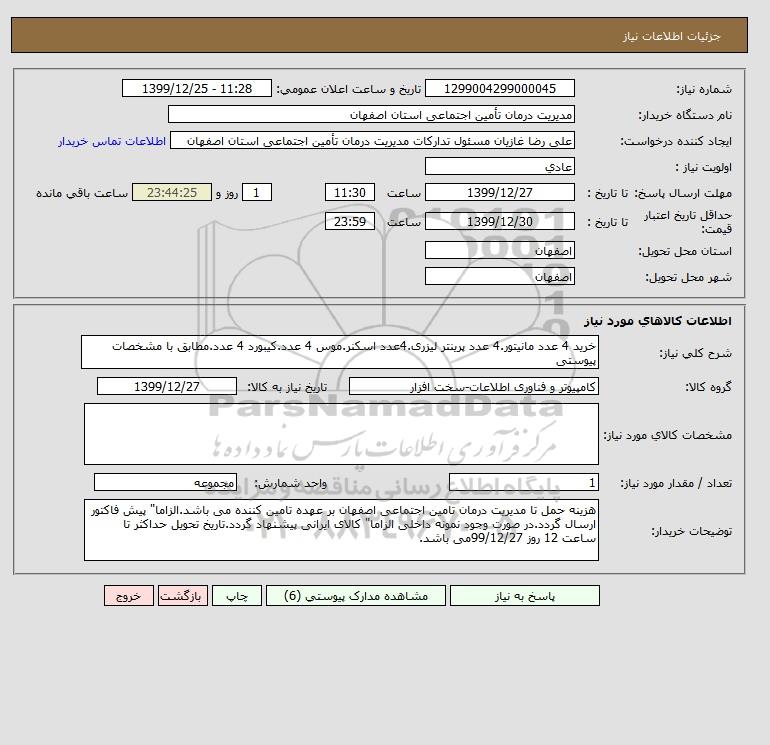Click the buyer notes text area

click(341, 530)
